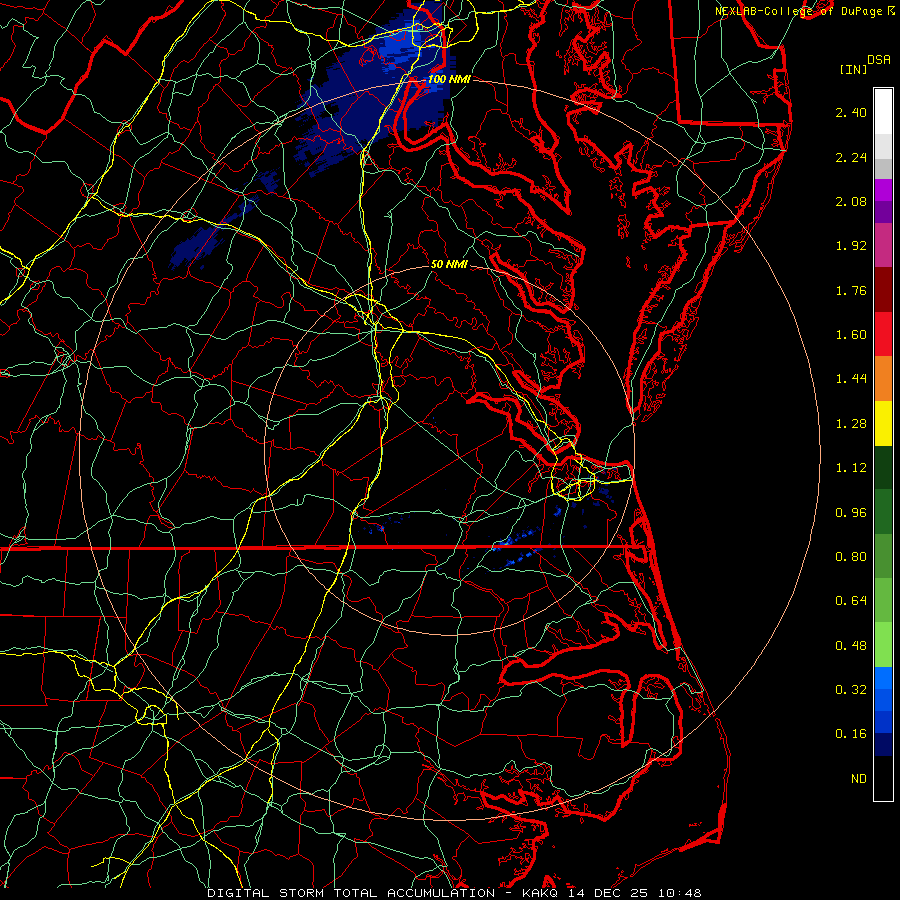Click the 1.44 legend value
900x900 pixels.
tap(851, 379)
